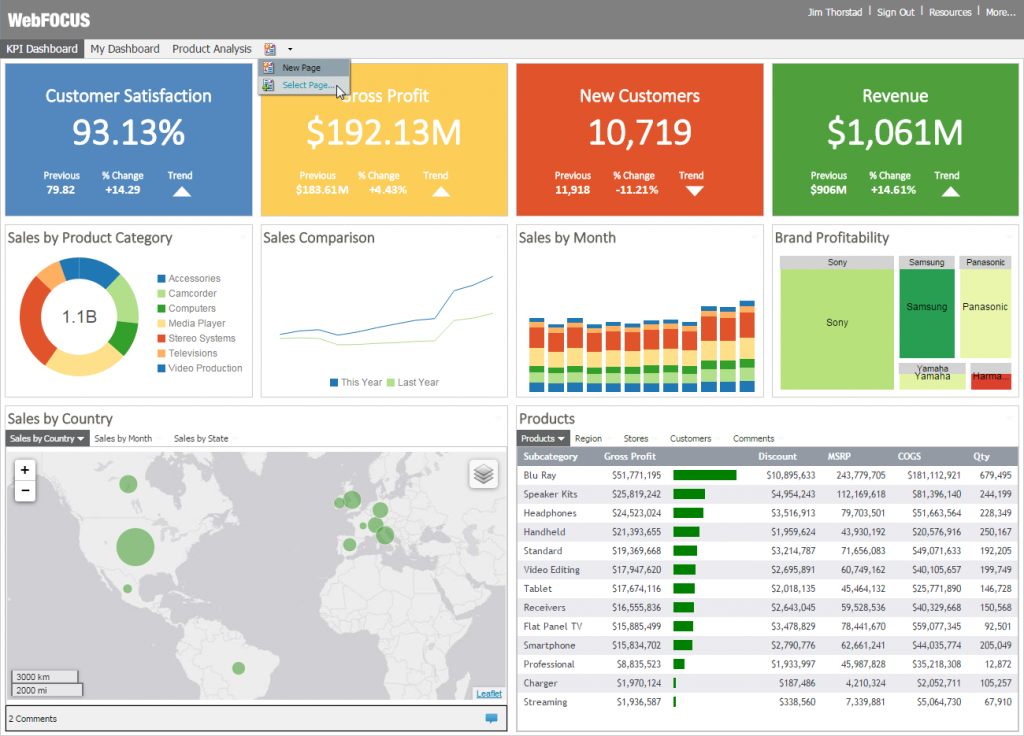The height and width of the screenshot is (736, 1024).
Task: Switch to the Product Analysis tab
Action: (212, 49)
